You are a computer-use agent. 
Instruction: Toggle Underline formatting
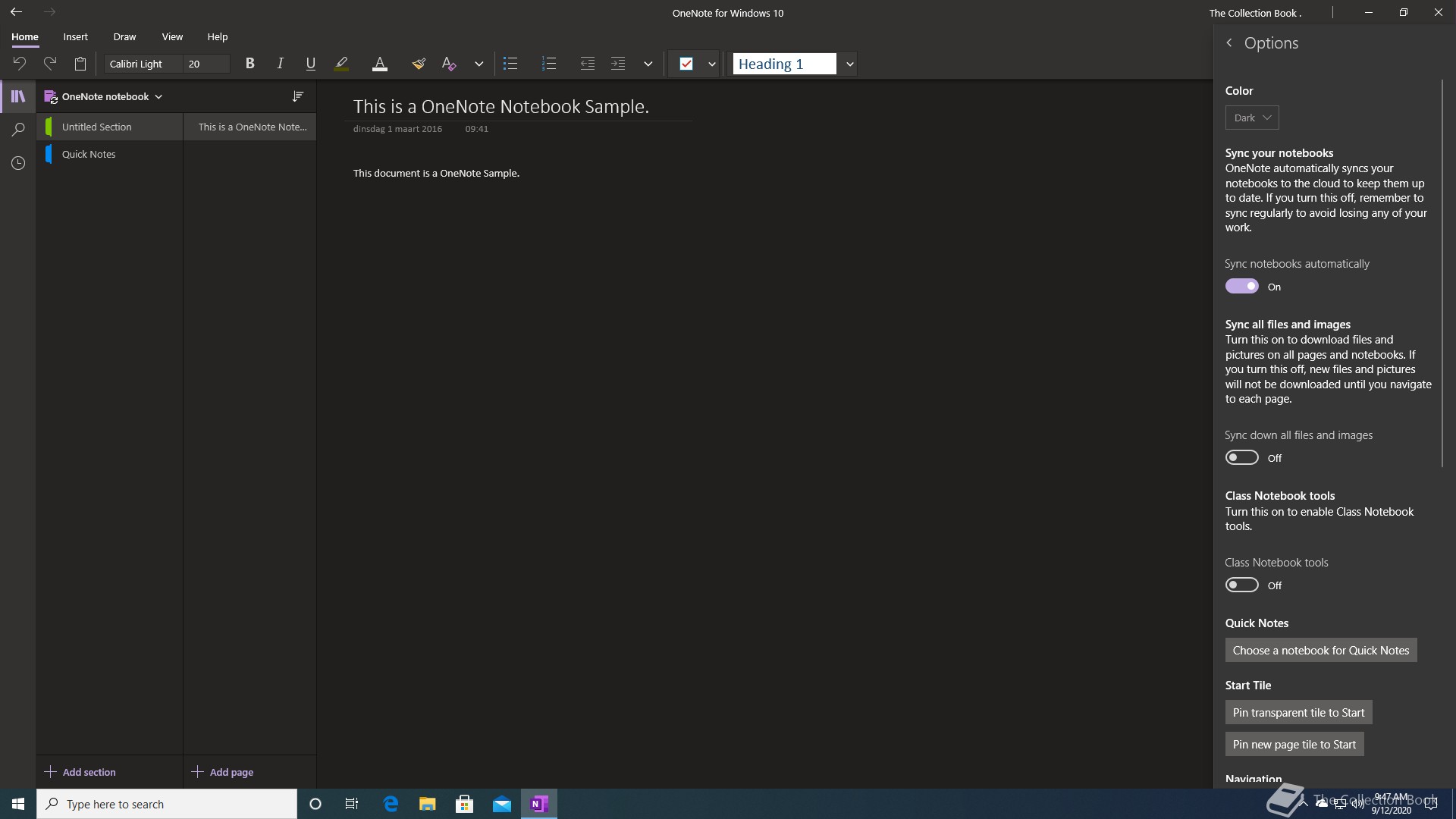(310, 64)
